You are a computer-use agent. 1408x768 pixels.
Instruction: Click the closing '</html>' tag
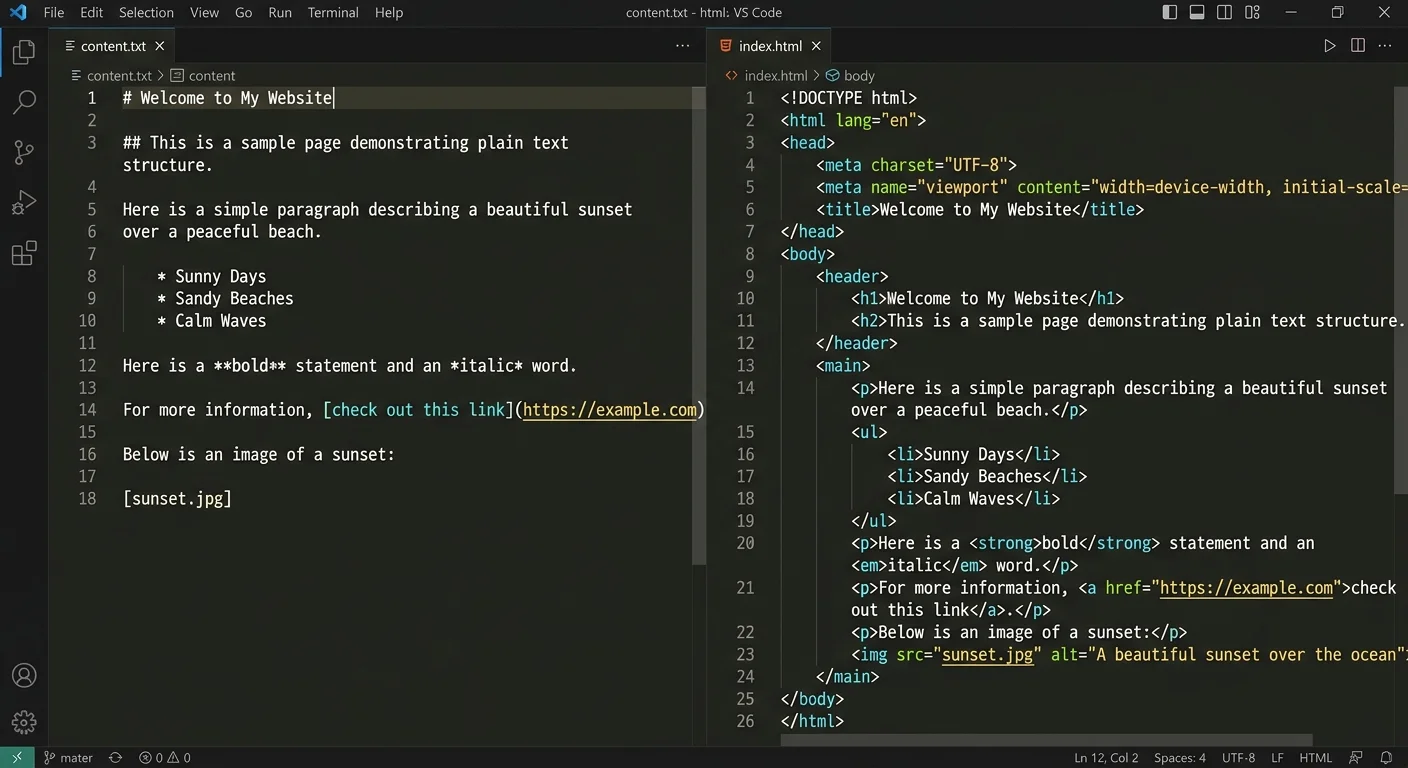click(812, 721)
